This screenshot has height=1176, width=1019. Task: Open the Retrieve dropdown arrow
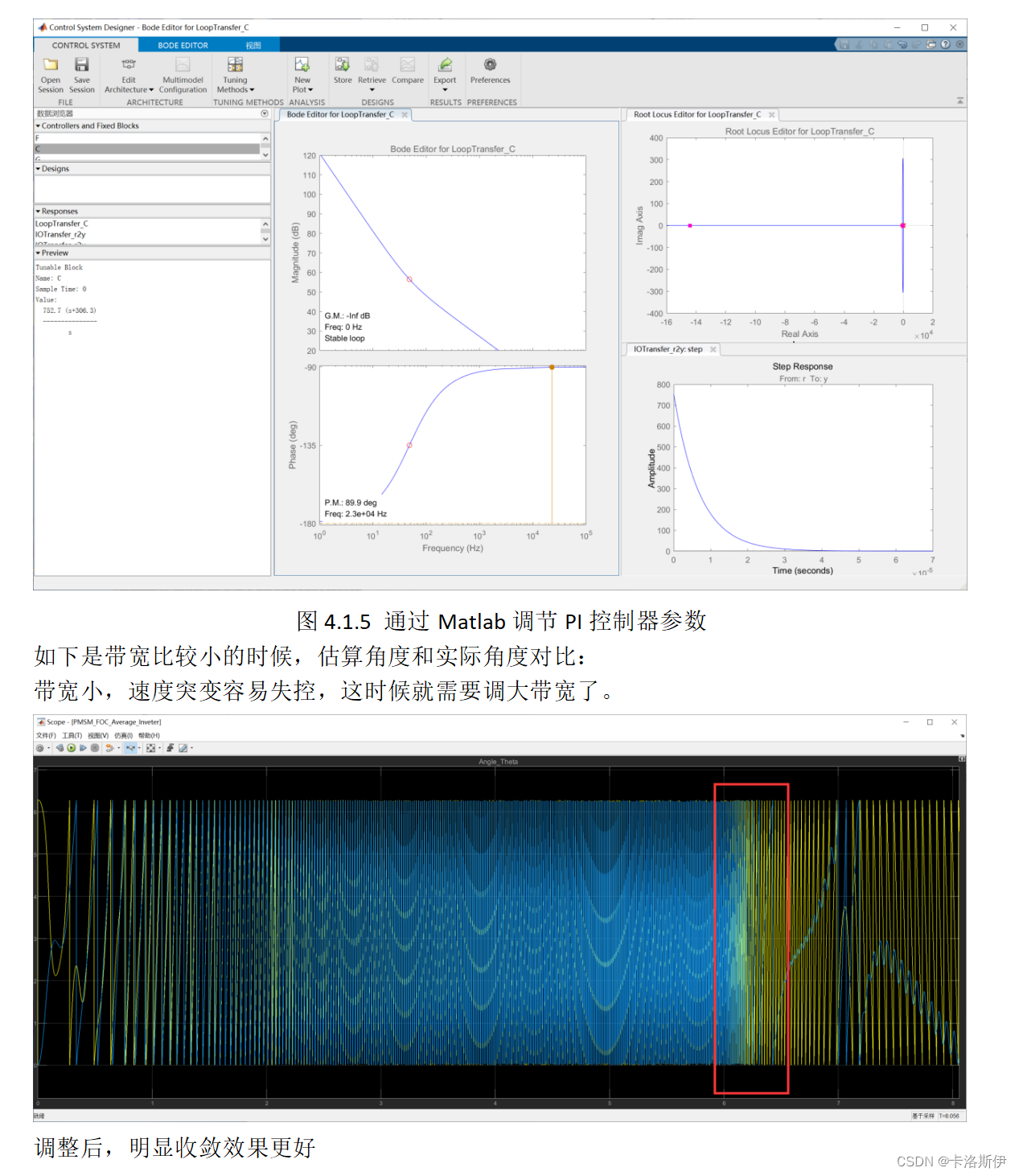(372, 90)
